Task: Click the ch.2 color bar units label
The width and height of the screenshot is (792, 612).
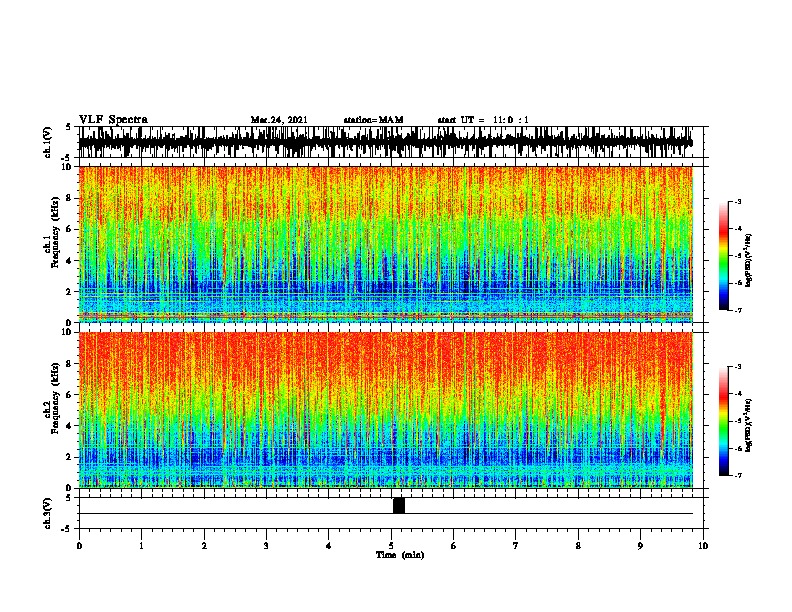Action: (749, 425)
